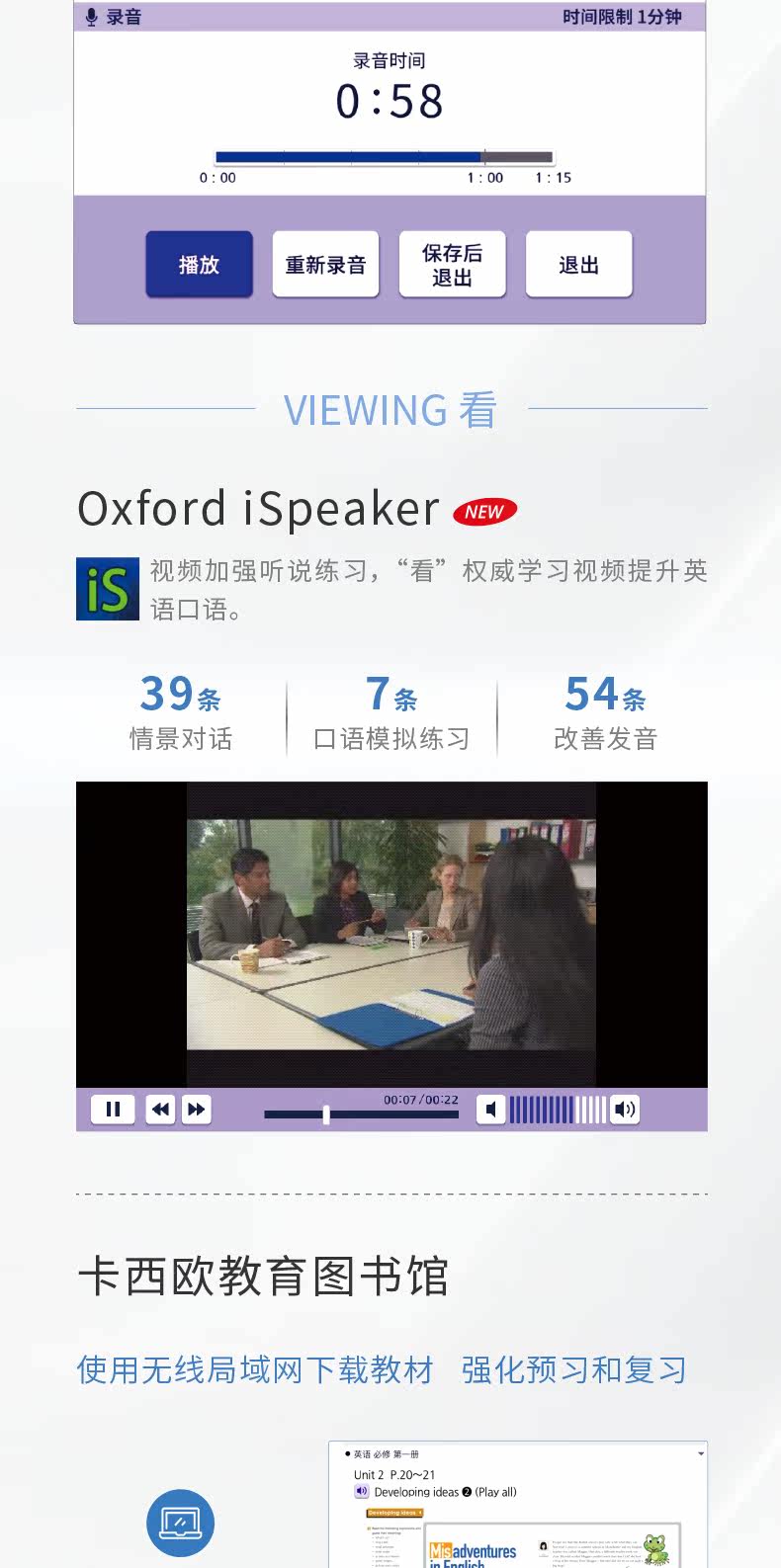Click the 7条 口语模拟练习 statistic
Viewport: 781px width, 1568px height.
[391, 712]
